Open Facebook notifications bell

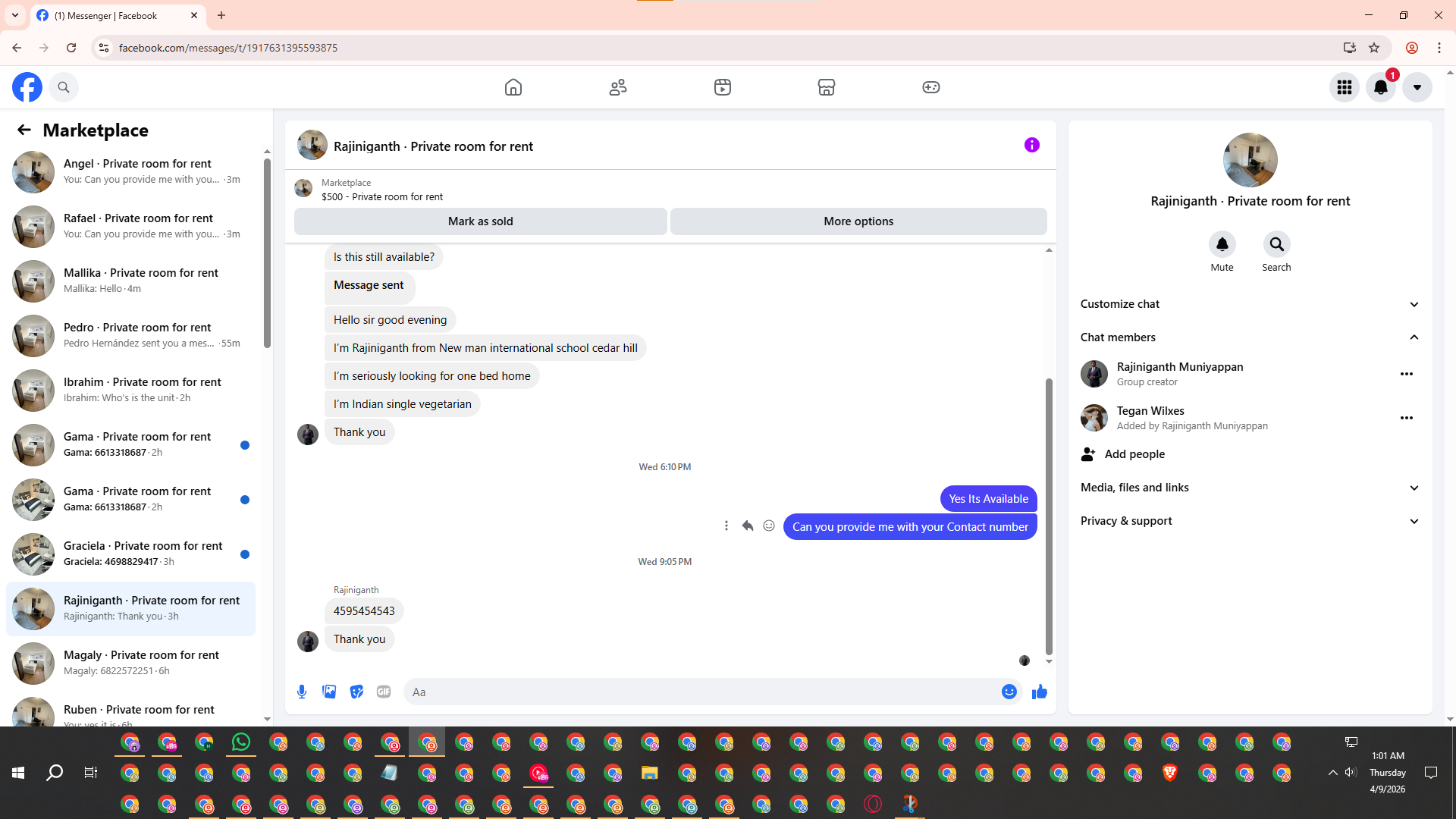(x=1381, y=87)
